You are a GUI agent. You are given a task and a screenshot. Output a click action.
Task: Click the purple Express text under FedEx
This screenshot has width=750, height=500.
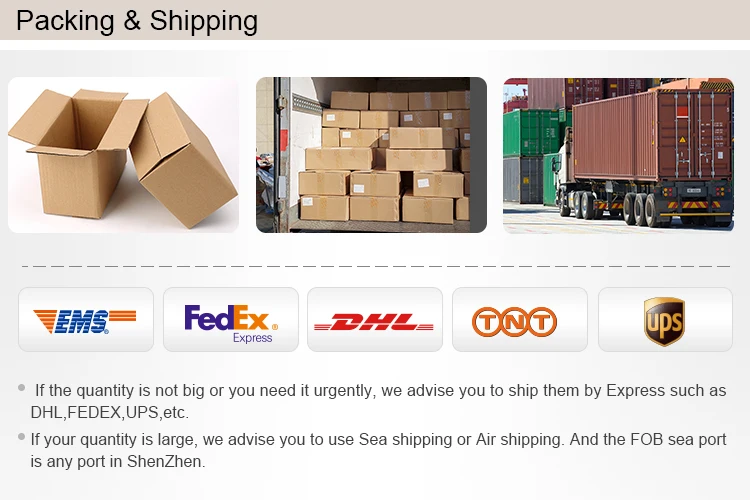(253, 338)
